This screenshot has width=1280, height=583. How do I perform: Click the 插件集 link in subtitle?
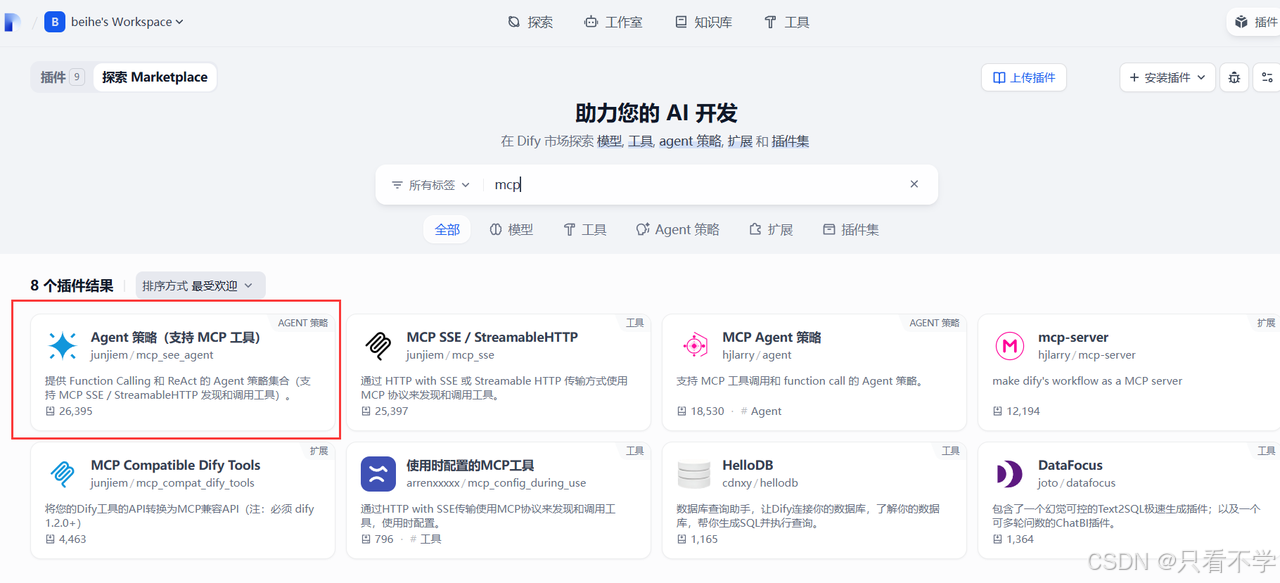pos(790,141)
